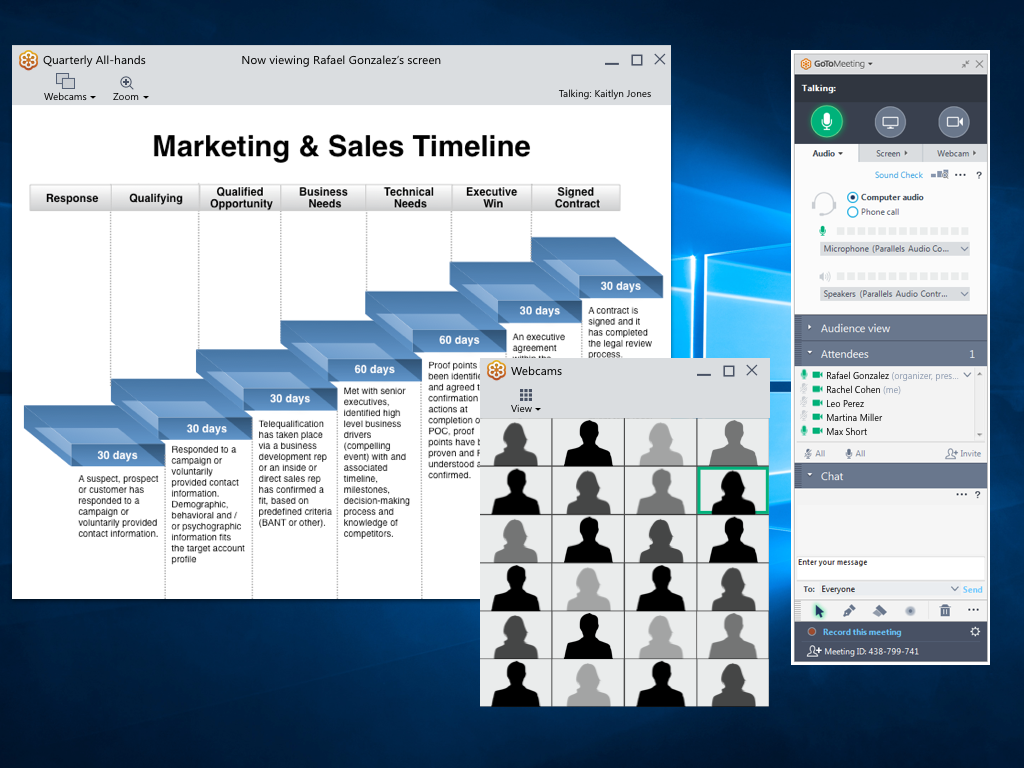
Task: Click the round screen sharing button
Action: (x=890, y=121)
